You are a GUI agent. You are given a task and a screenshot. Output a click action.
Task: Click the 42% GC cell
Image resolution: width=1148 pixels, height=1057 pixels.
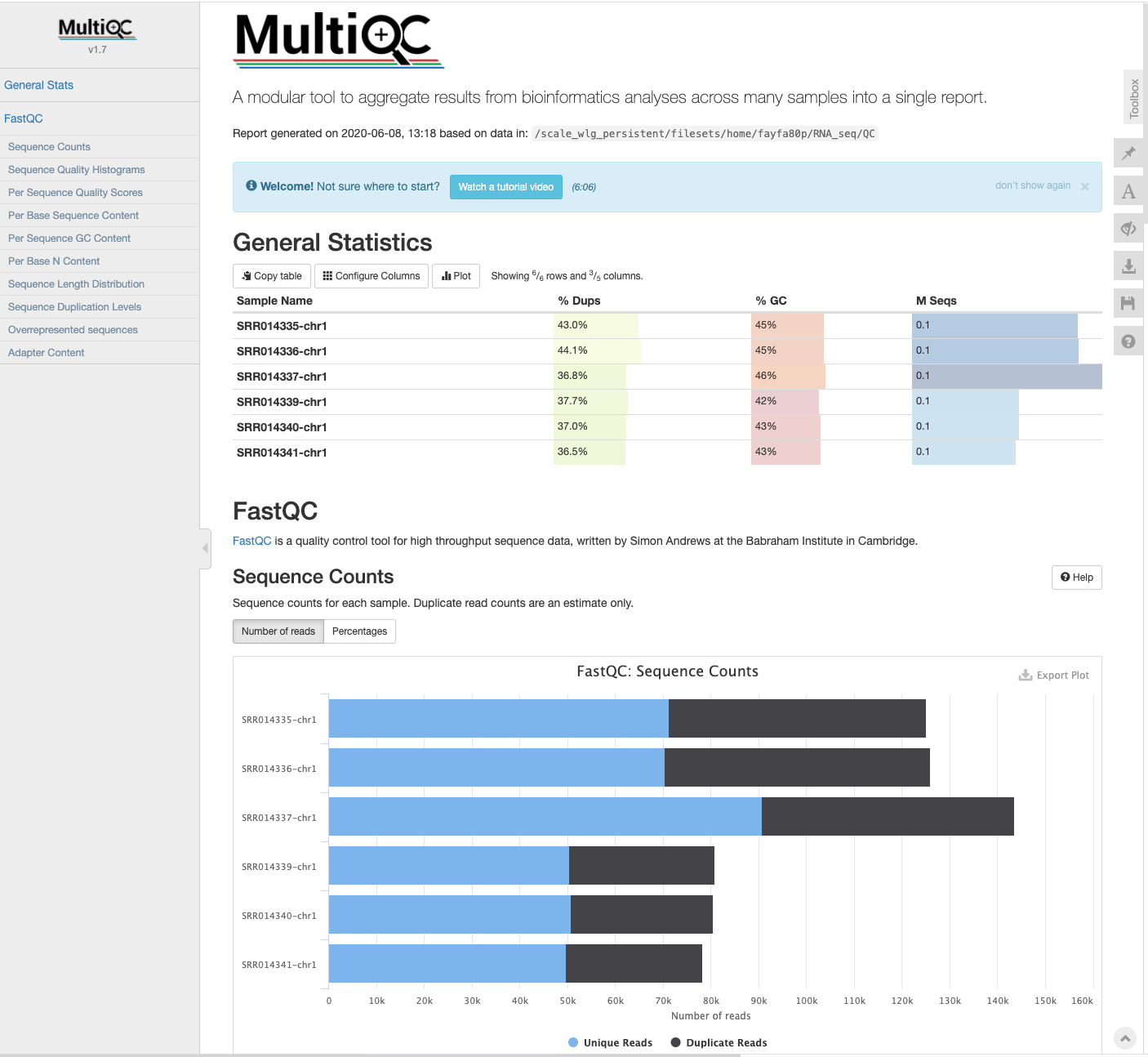[x=831, y=401]
